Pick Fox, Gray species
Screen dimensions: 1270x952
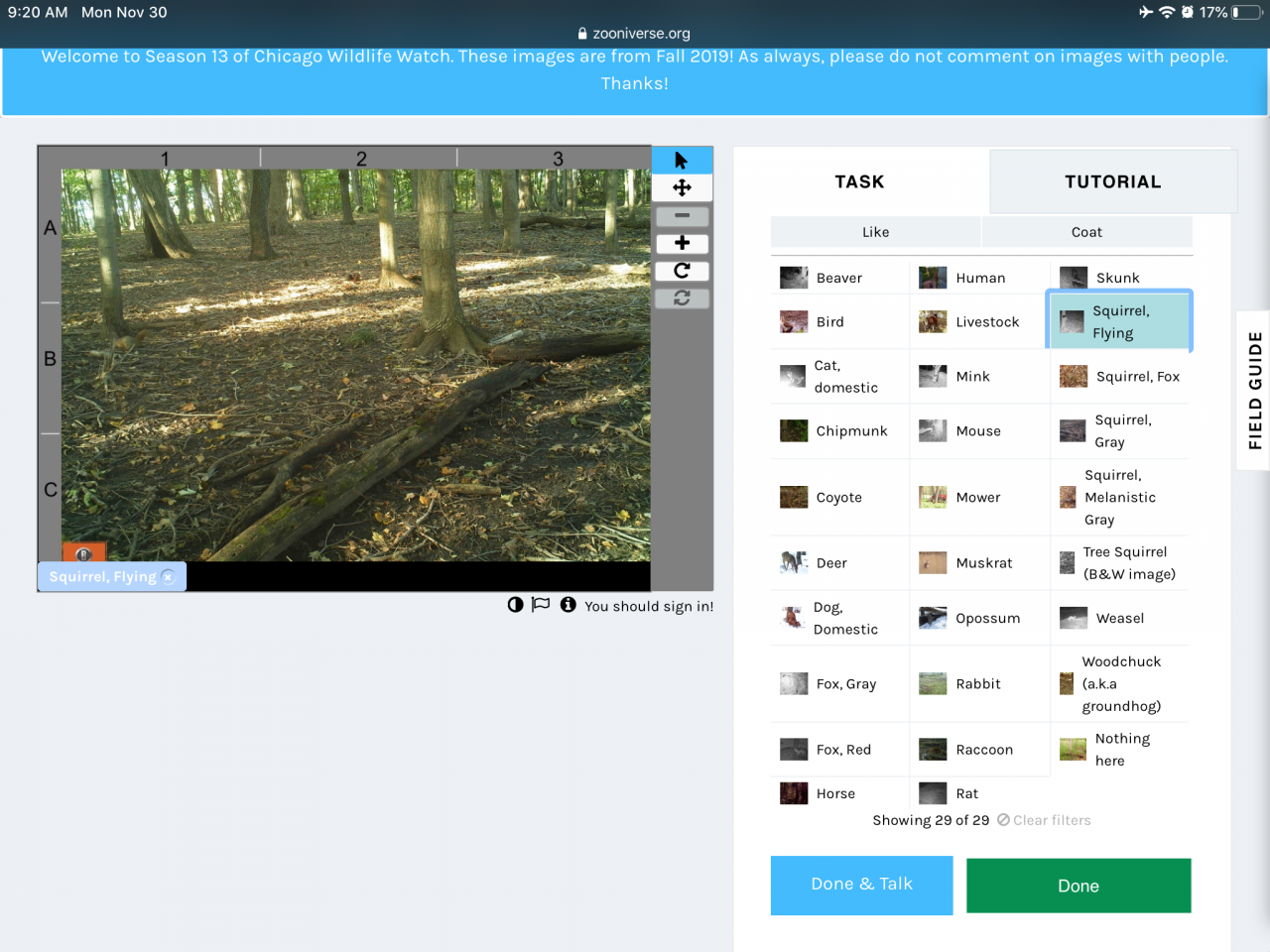coord(839,684)
